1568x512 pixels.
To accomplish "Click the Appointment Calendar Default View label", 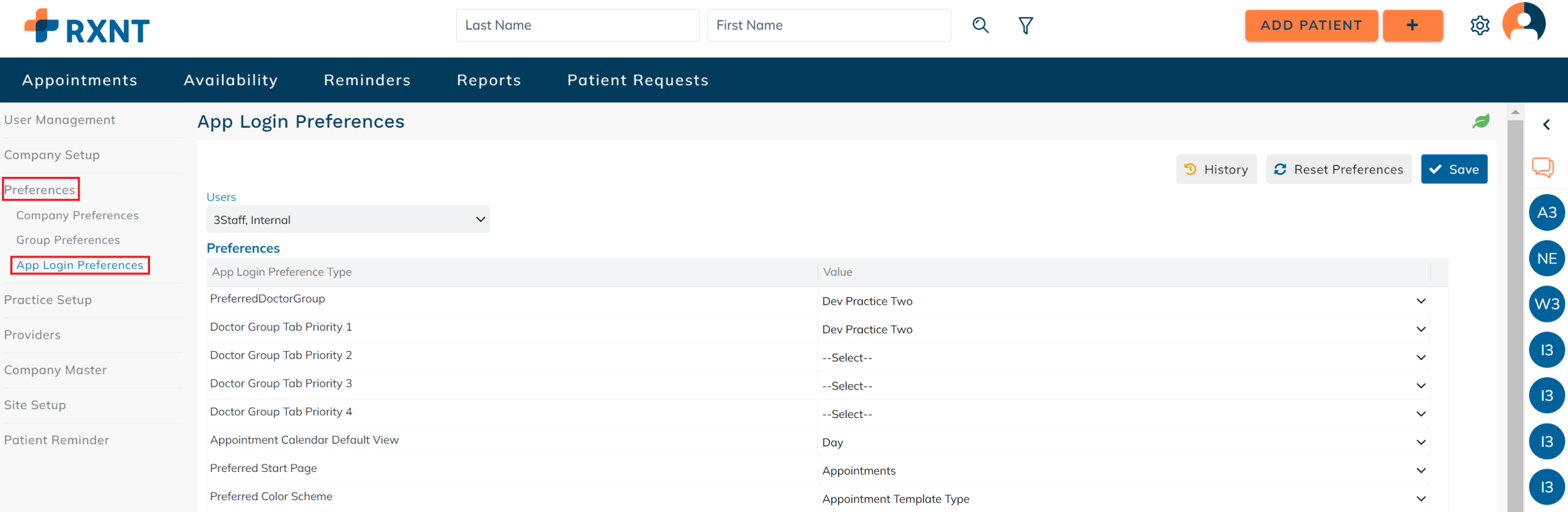I will tap(304, 440).
